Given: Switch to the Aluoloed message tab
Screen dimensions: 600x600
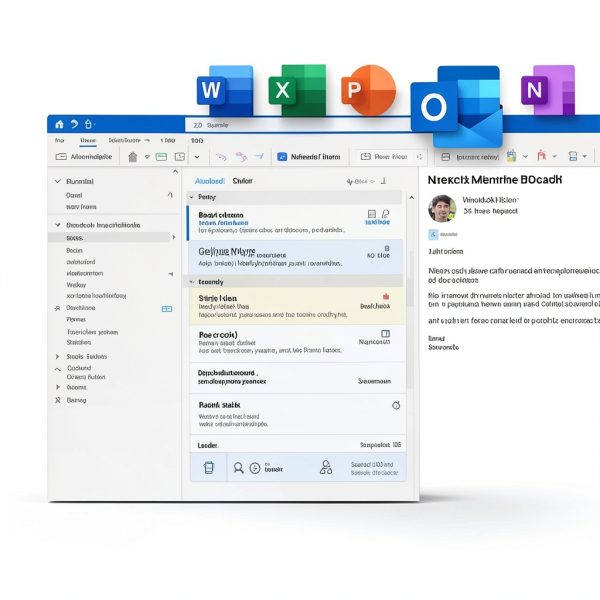Looking at the screenshot, I should pos(210,181).
